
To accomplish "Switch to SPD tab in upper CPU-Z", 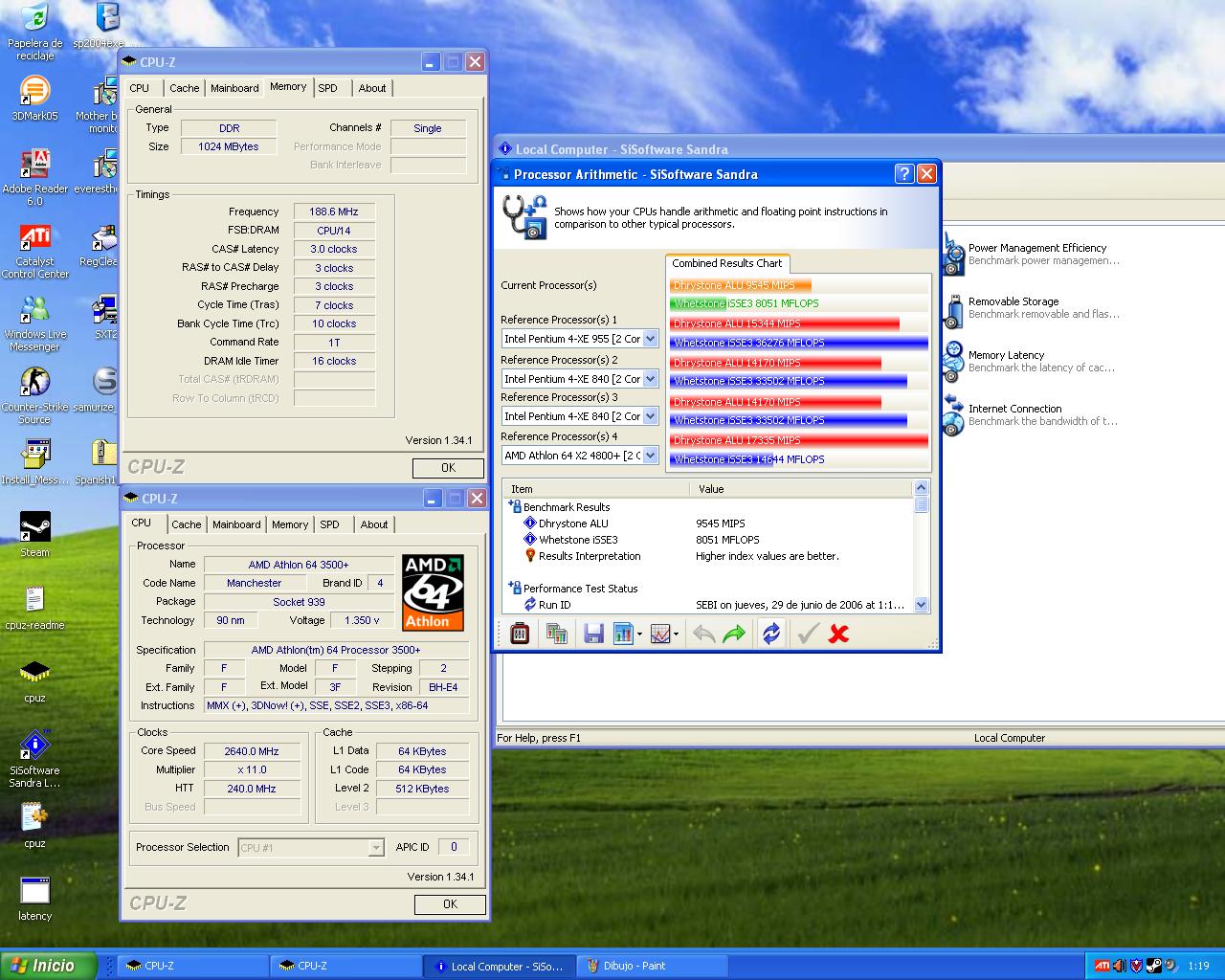I will (x=327, y=88).
